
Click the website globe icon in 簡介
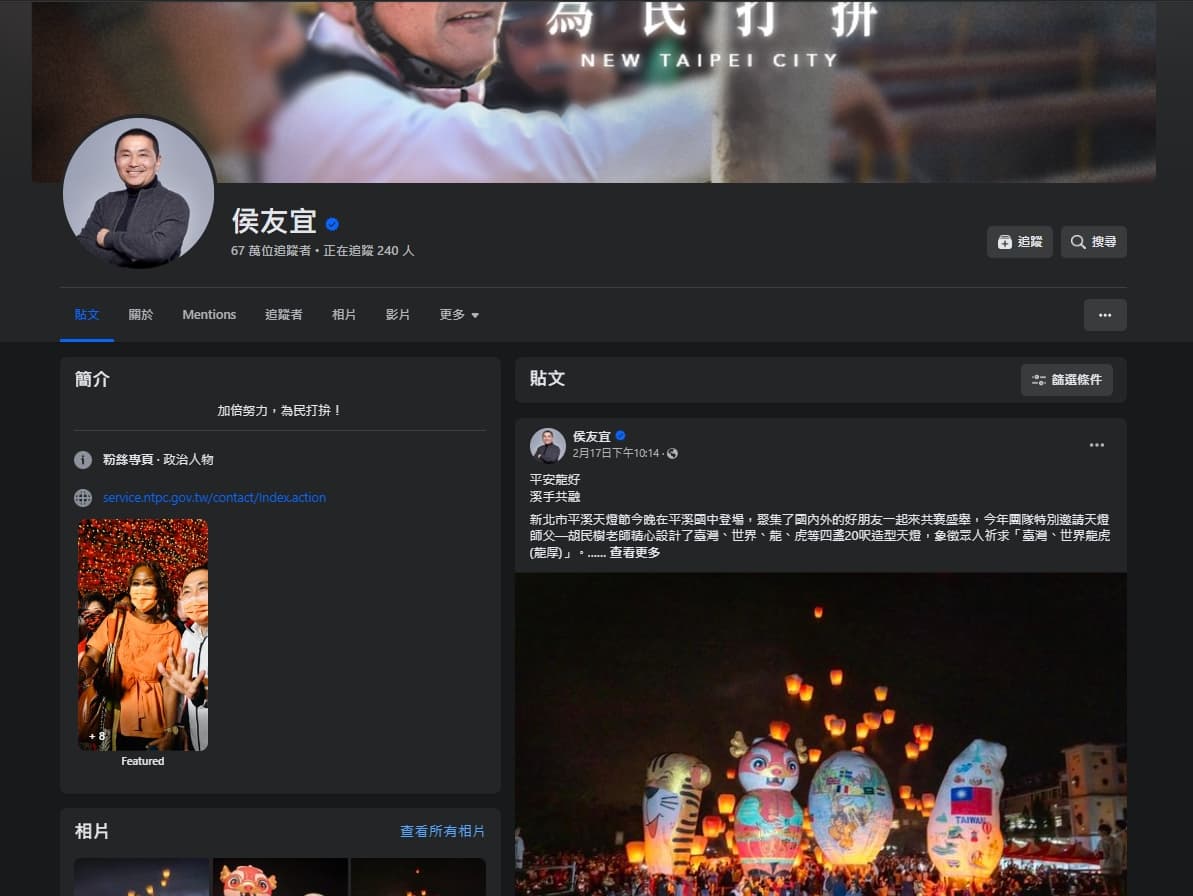pyautogui.click(x=83, y=497)
